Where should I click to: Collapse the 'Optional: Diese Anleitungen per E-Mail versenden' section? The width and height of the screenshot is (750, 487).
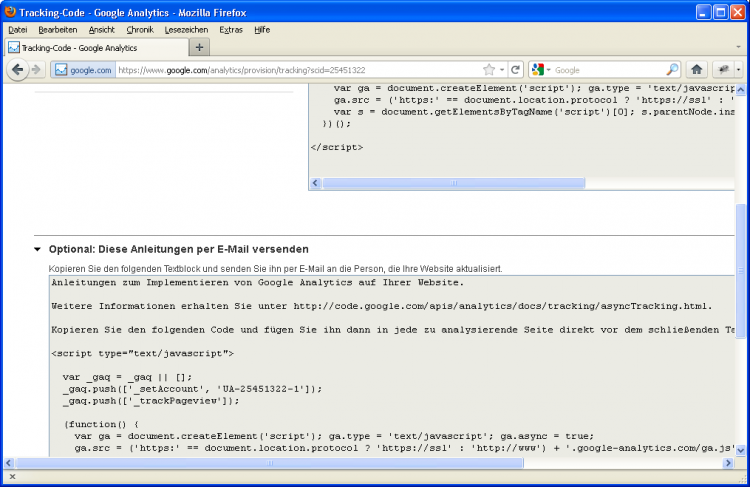coord(37,249)
